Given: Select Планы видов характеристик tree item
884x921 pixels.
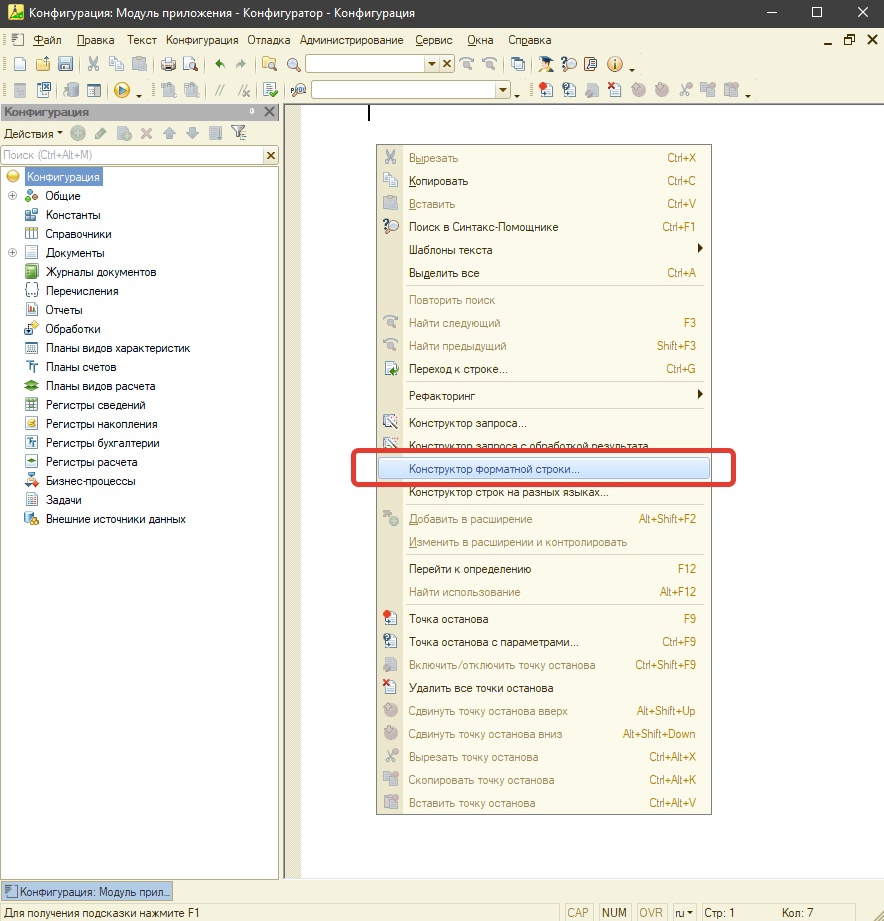Looking at the screenshot, I should 118,348.
